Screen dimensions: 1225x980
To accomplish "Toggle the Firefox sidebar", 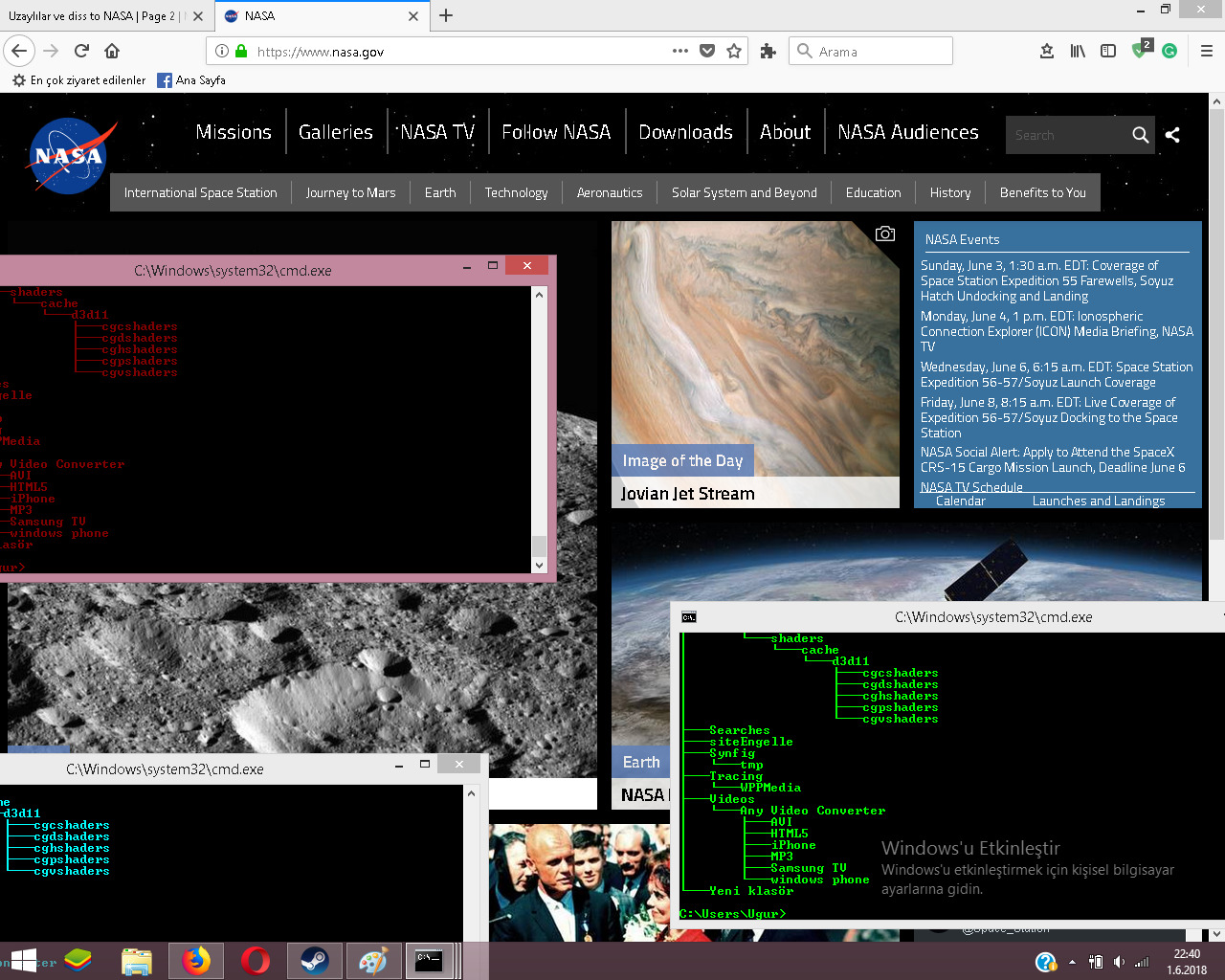I will click(x=1108, y=51).
